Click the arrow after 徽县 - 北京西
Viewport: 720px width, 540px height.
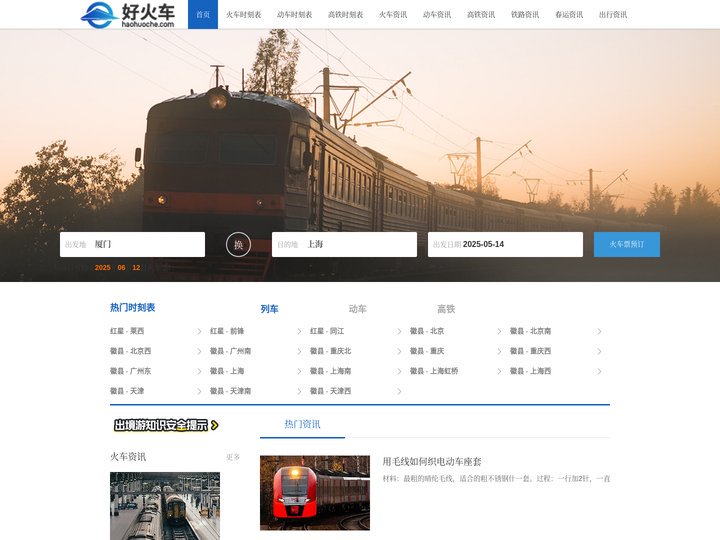point(199,351)
